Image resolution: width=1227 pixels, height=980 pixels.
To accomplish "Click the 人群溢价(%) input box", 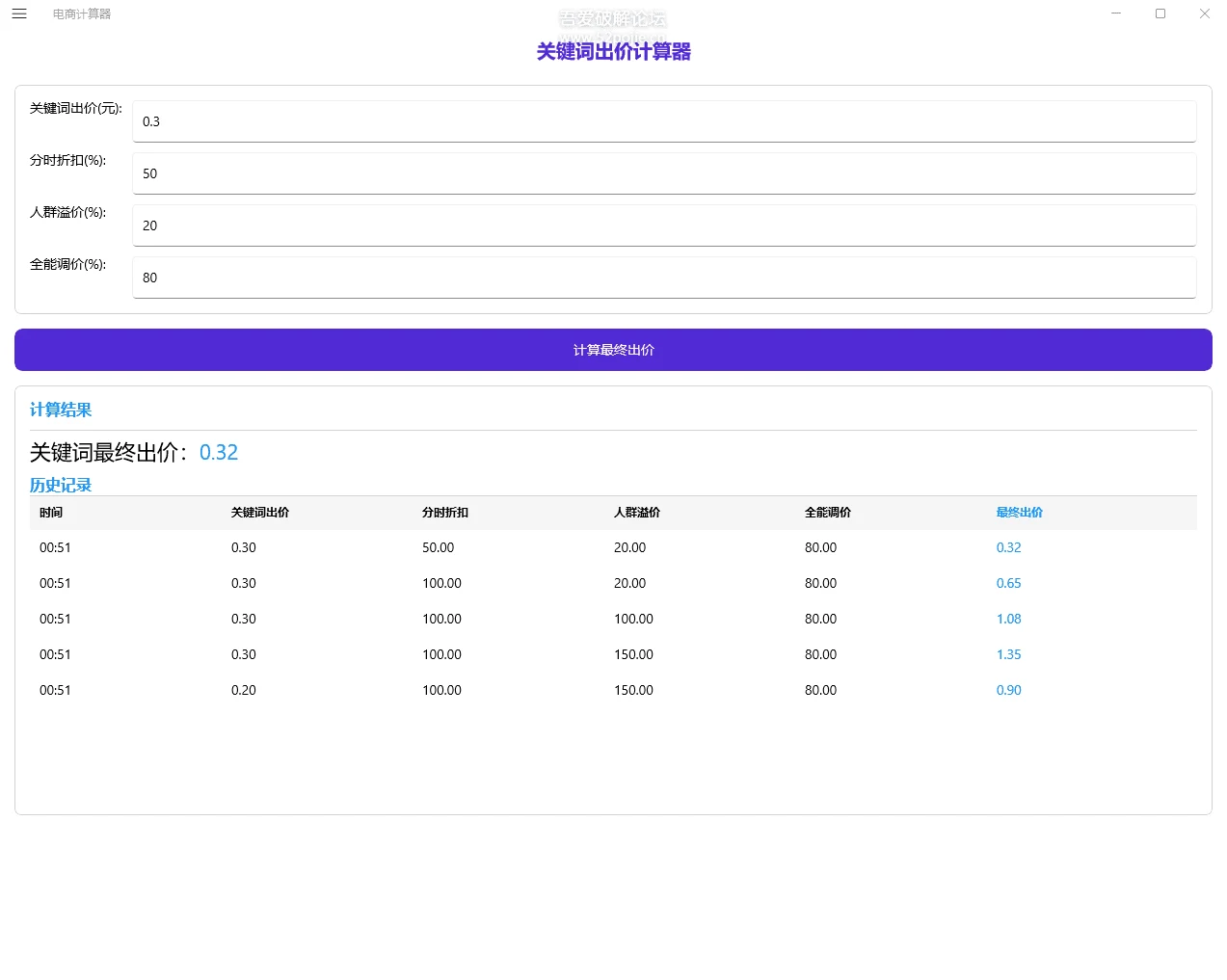I will pyautogui.click(x=663, y=225).
